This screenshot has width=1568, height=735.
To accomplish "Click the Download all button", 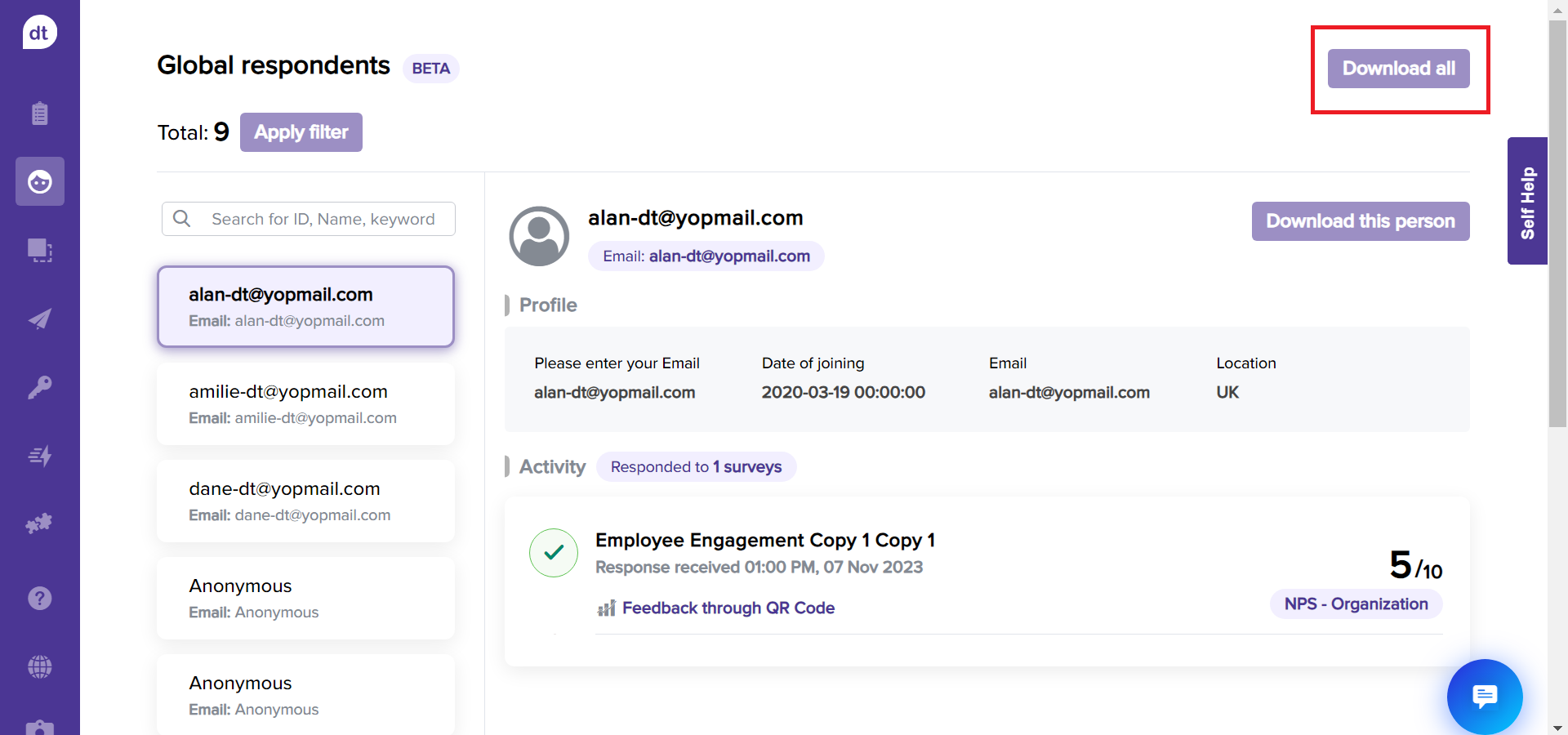I will (1398, 69).
